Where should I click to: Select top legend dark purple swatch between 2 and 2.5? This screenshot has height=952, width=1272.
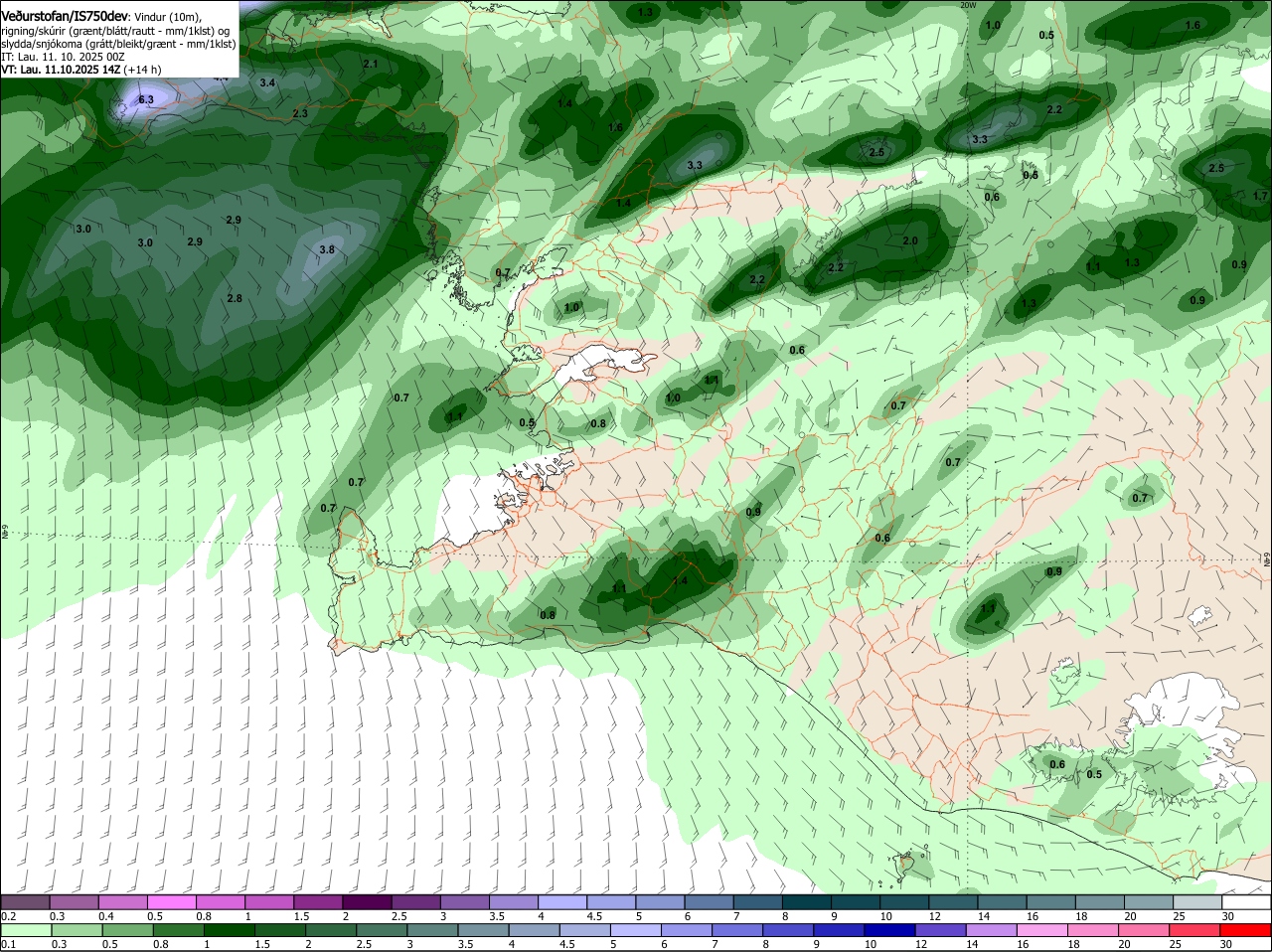(x=367, y=901)
